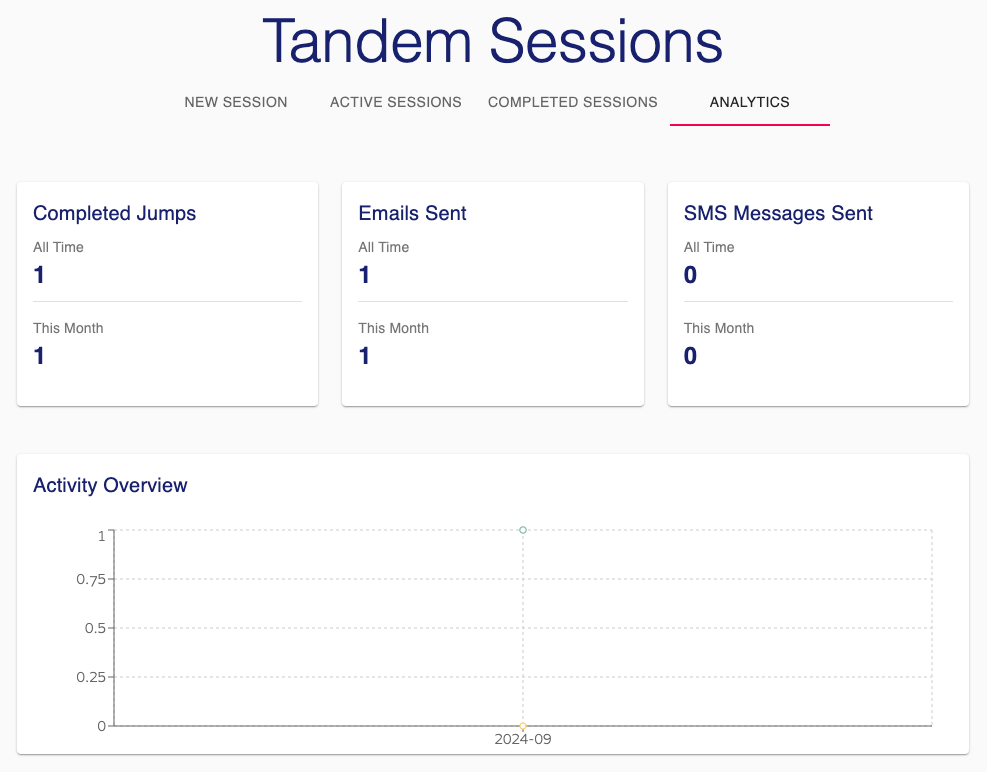Click the Emails Sent This Month value

click(x=364, y=356)
